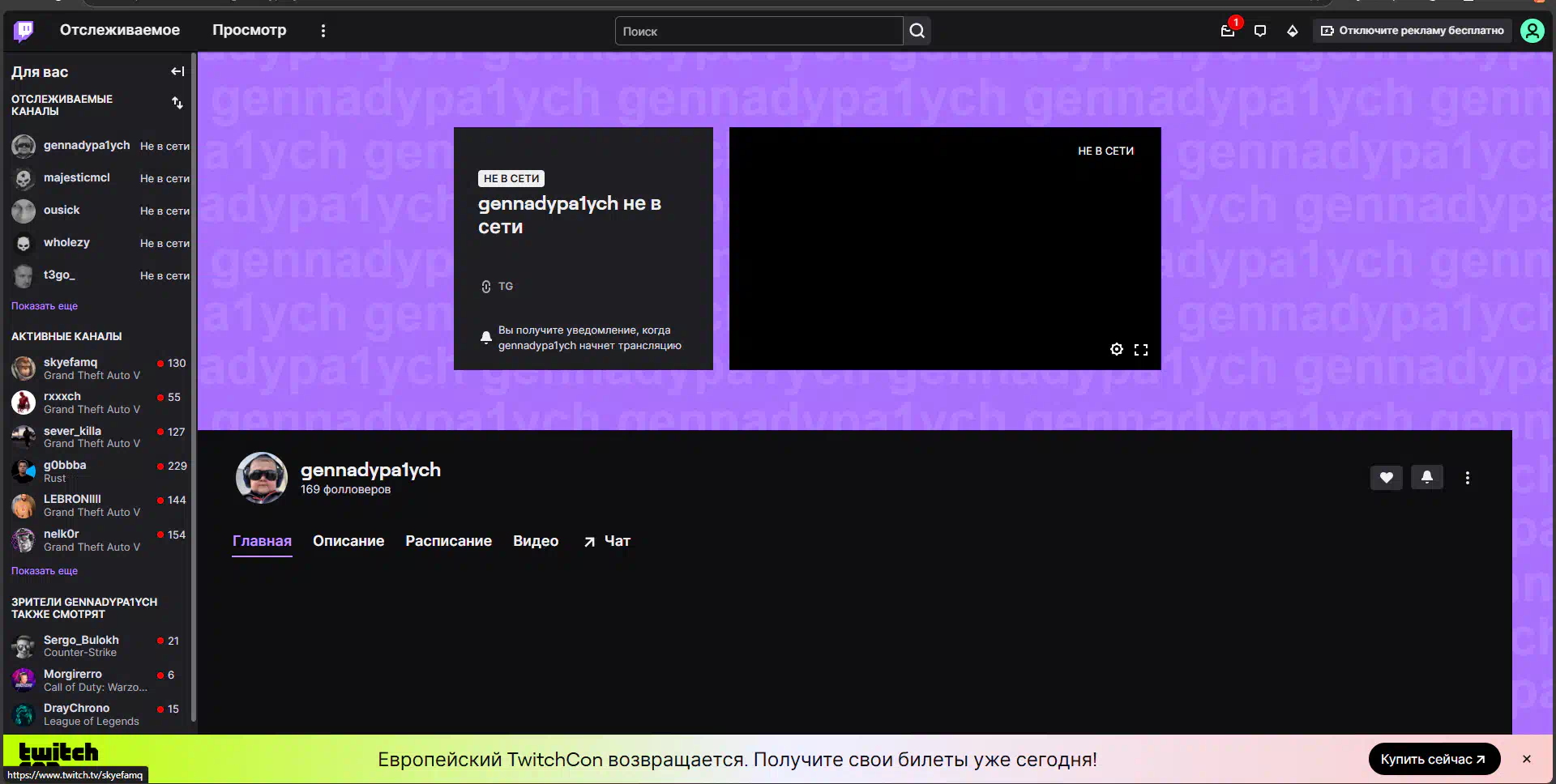Sort followed channels with arrows icon

coord(177,103)
